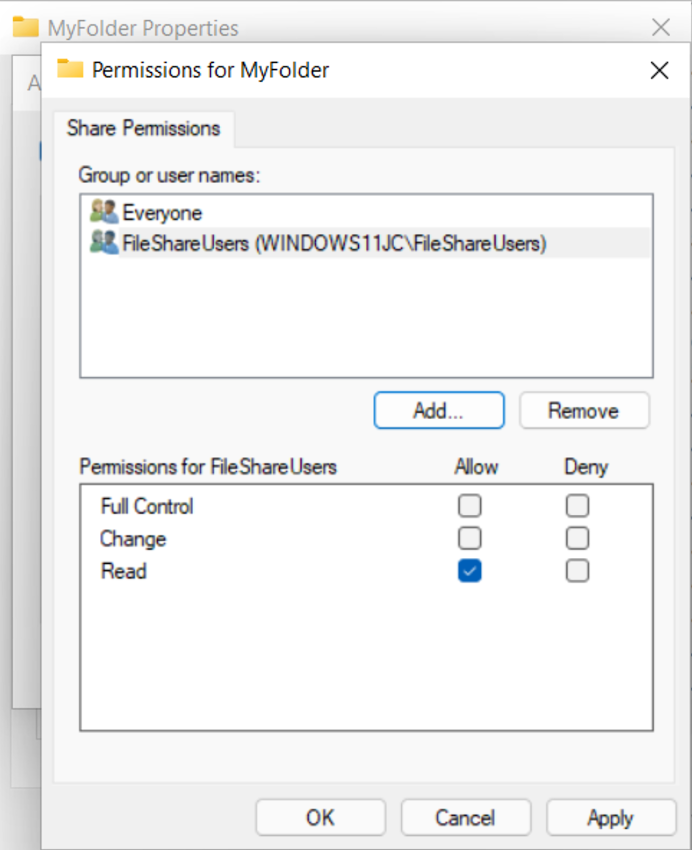Click the Cancel button
The width and height of the screenshot is (692, 850).
click(465, 818)
